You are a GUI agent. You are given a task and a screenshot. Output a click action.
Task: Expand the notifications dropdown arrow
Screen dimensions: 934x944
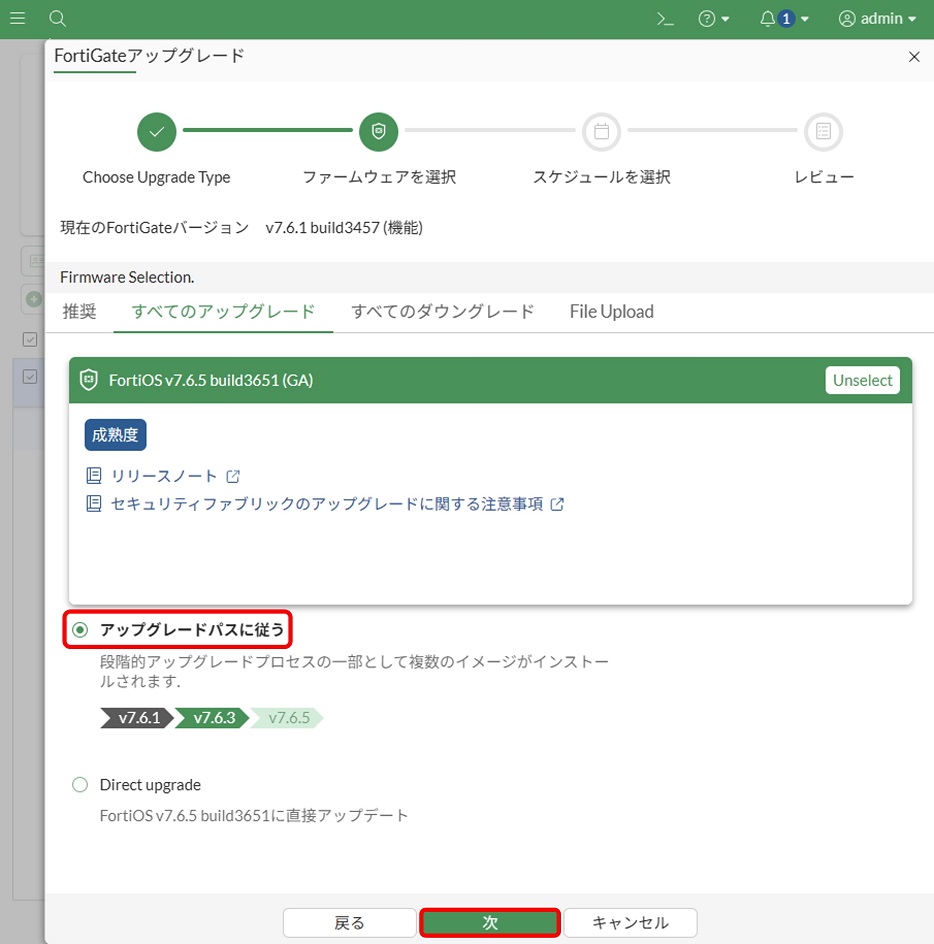click(x=805, y=19)
